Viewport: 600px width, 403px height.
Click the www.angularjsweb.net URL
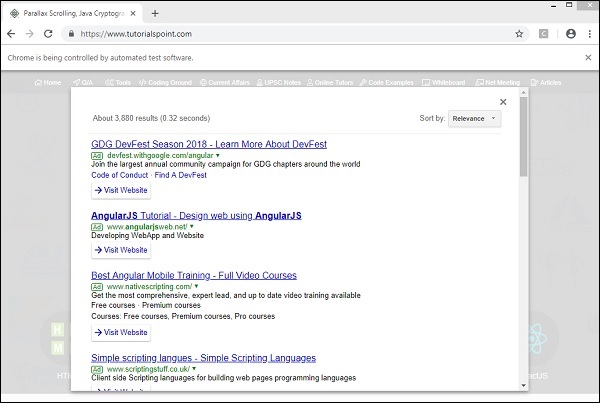(x=147, y=227)
